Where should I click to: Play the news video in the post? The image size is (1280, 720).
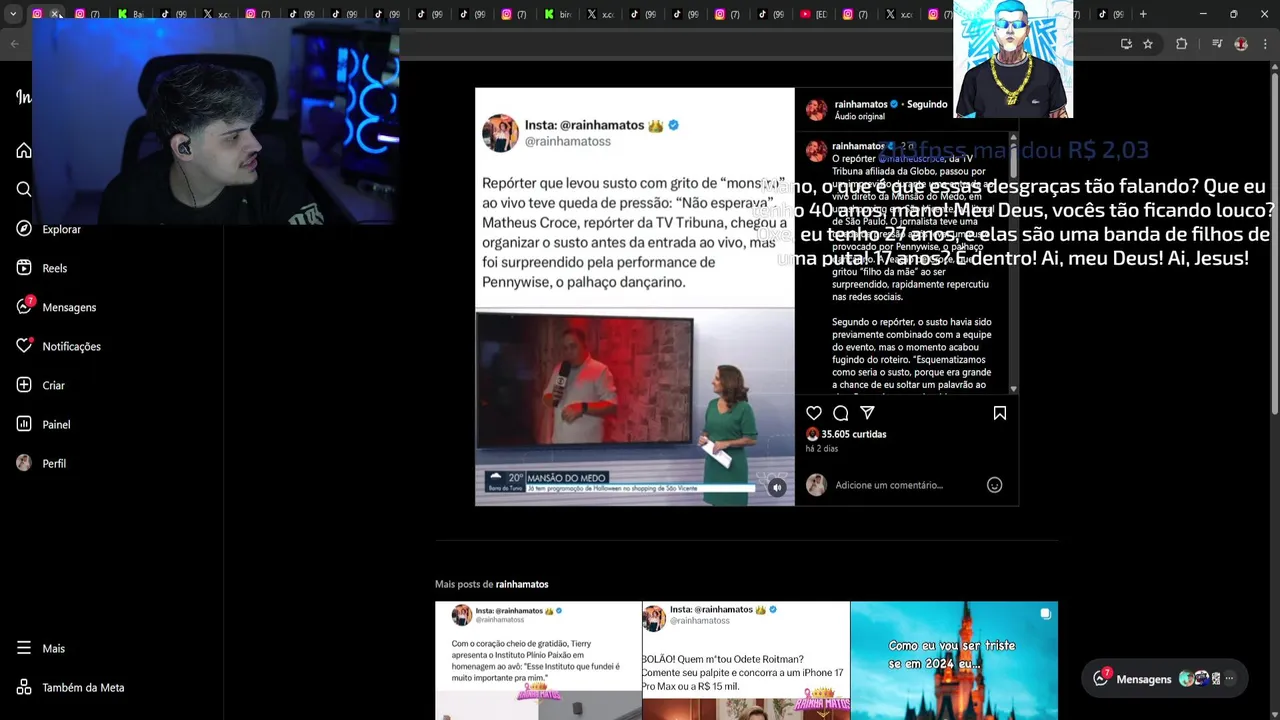[x=635, y=405]
